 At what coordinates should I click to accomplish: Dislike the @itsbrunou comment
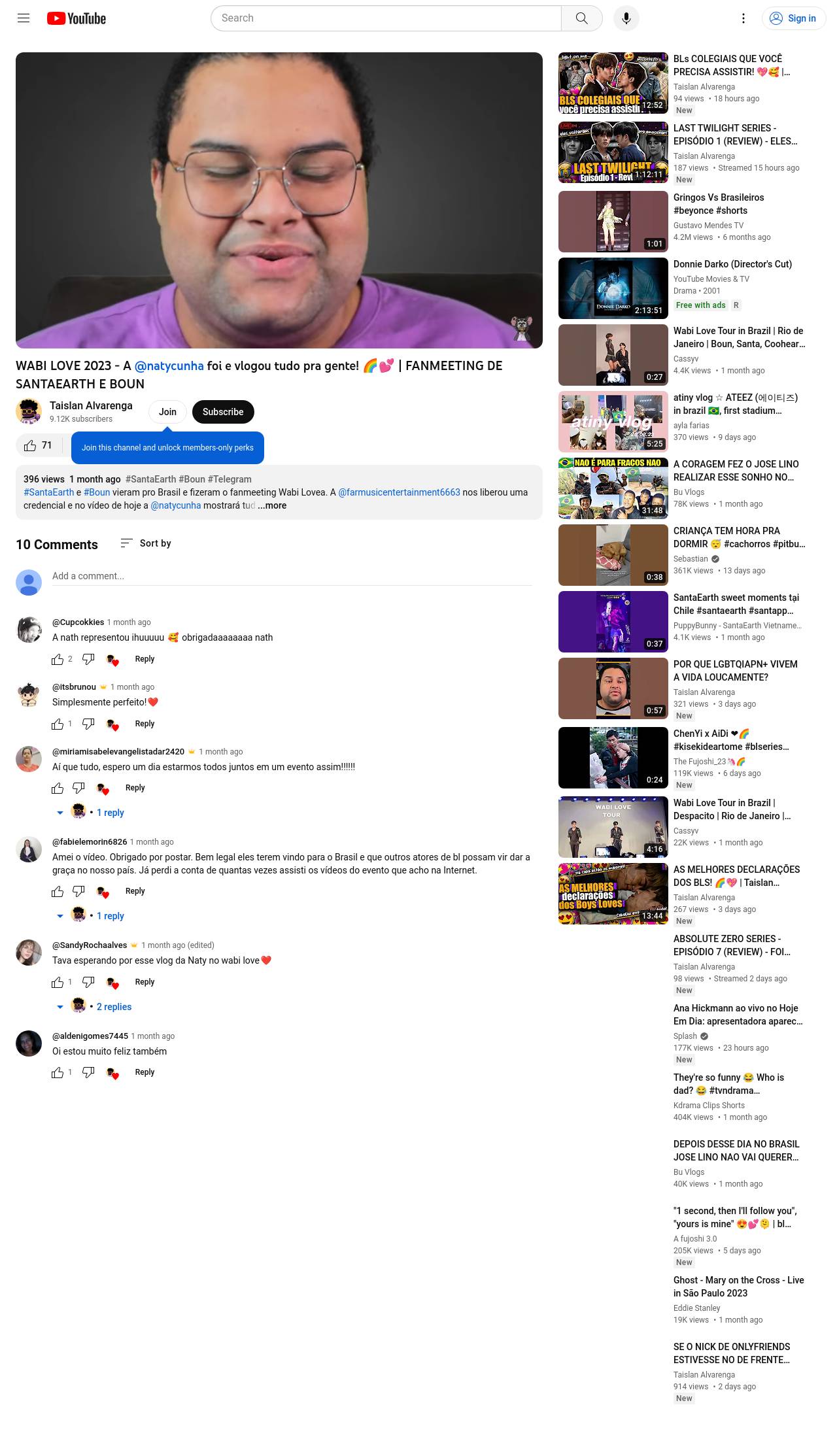(x=88, y=724)
